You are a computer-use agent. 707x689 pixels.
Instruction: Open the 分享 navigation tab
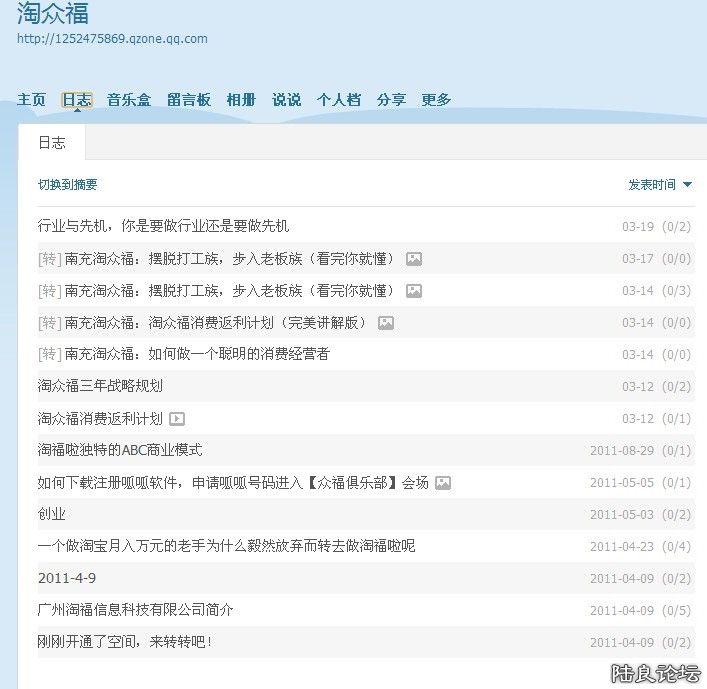click(391, 100)
